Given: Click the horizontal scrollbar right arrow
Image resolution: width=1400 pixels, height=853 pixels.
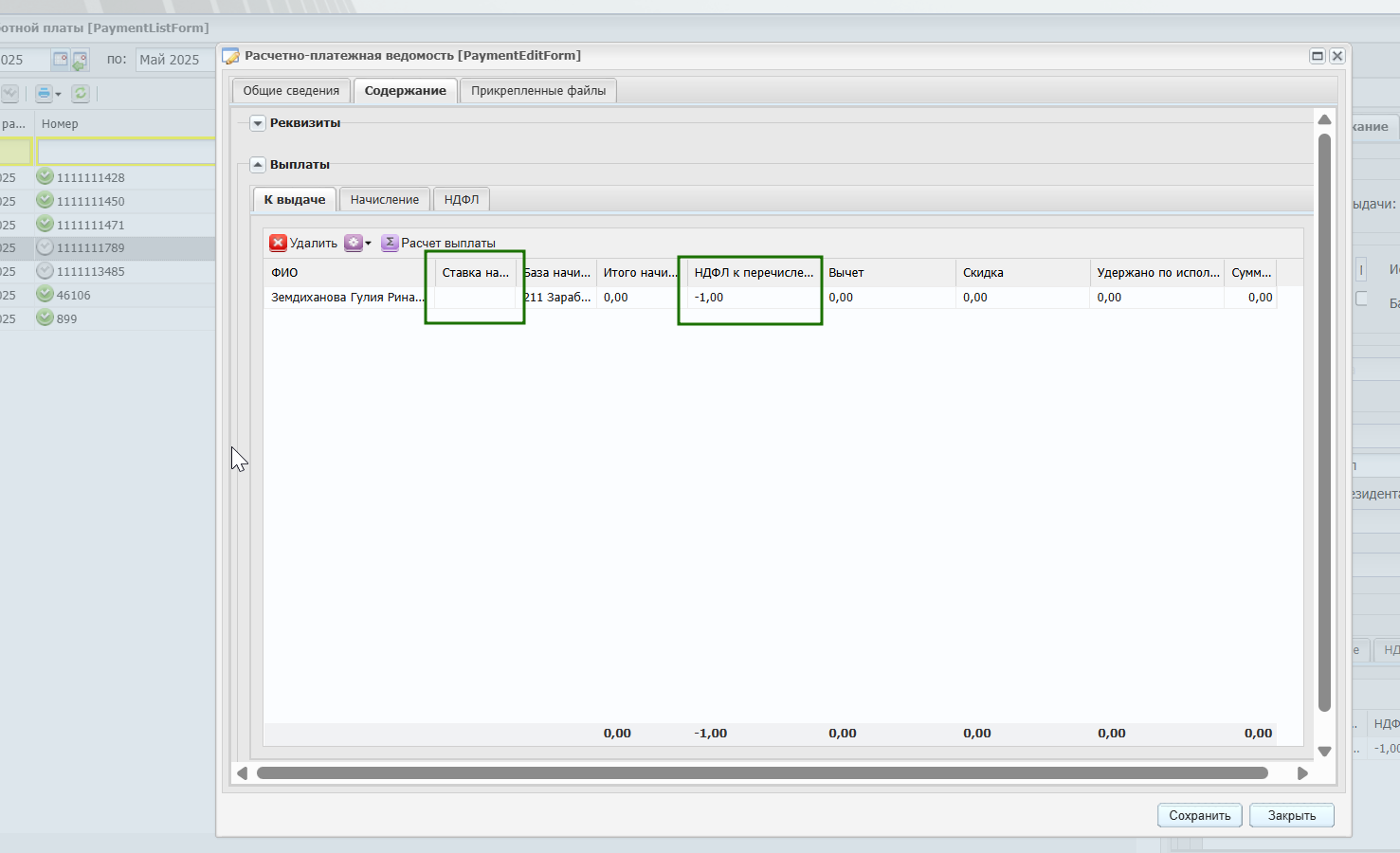Looking at the screenshot, I should click(x=1302, y=773).
